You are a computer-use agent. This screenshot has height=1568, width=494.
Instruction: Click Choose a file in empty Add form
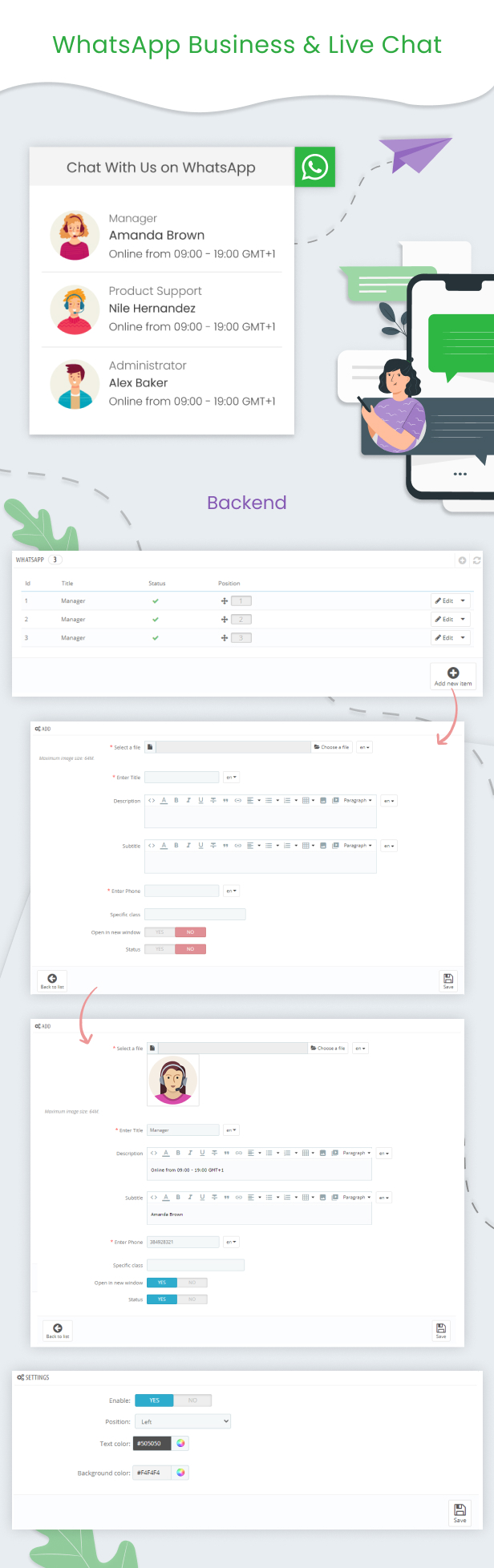(x=331, y=747)
